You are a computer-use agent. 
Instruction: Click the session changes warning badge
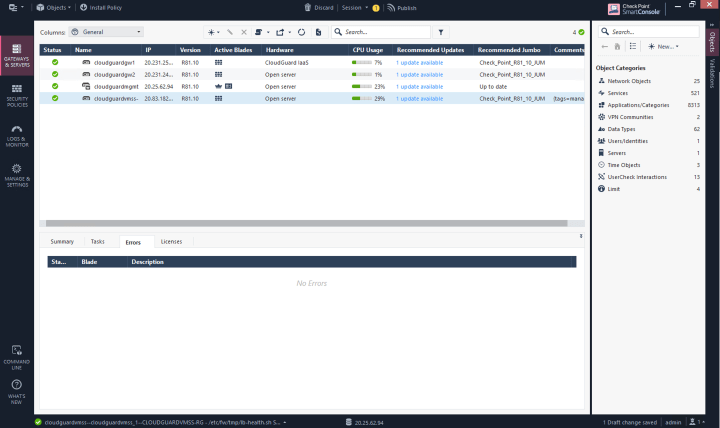coord(376,8)
